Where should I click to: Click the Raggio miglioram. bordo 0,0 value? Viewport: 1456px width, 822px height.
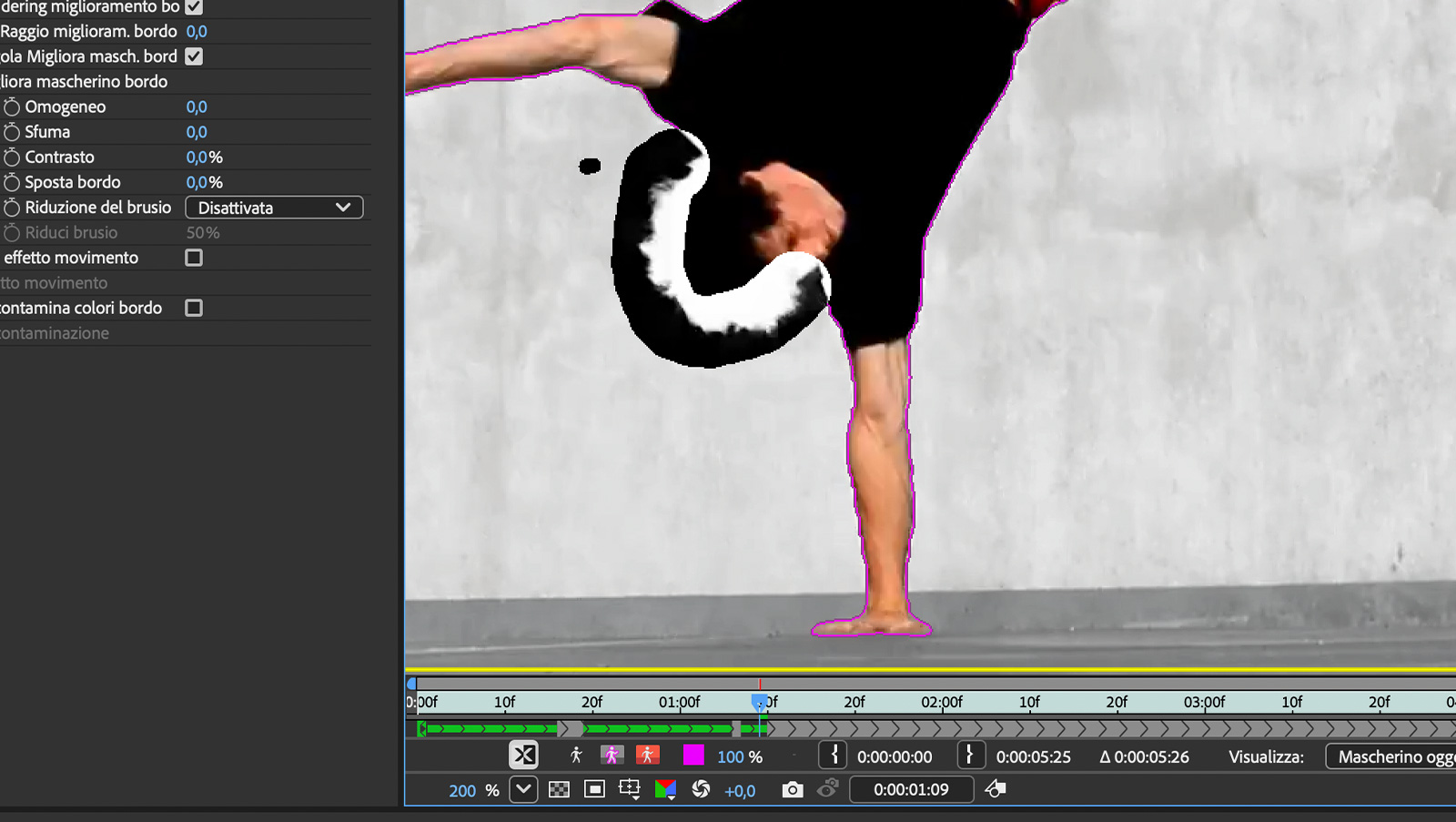click(x=197, y=31)
